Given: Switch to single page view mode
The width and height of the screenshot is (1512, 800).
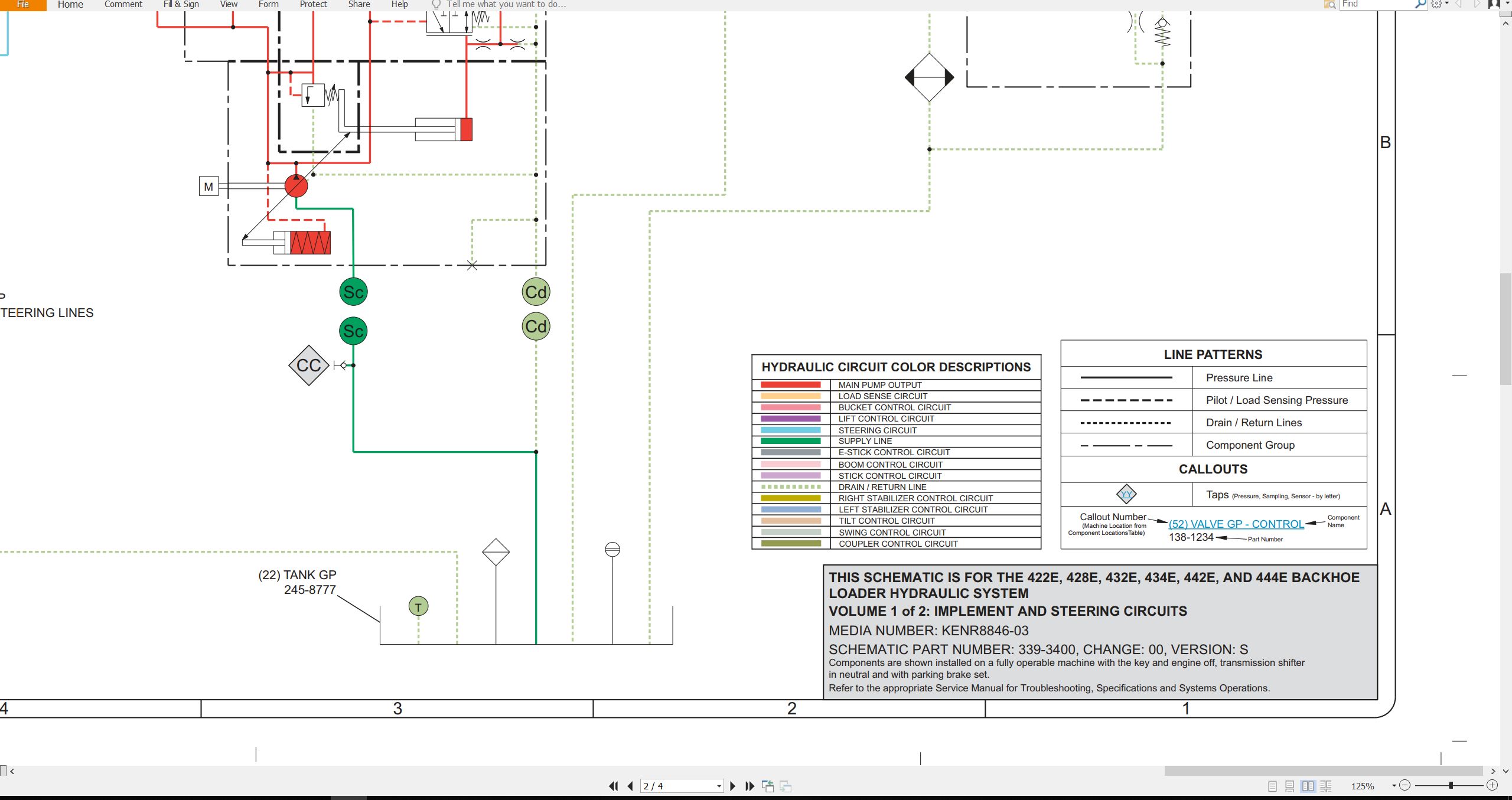Looking at the screenshot, I should click(x=1272, y=786).
